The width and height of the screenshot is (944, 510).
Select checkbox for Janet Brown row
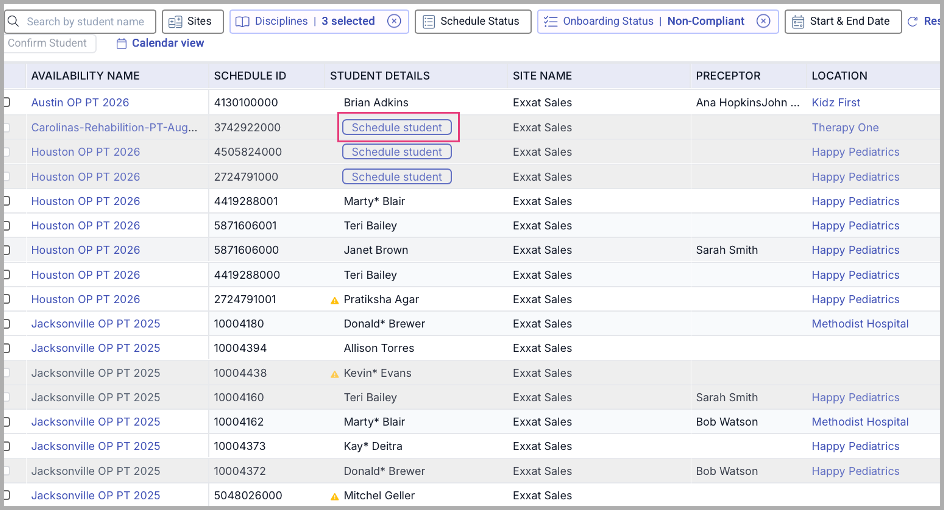click(7, 250)
